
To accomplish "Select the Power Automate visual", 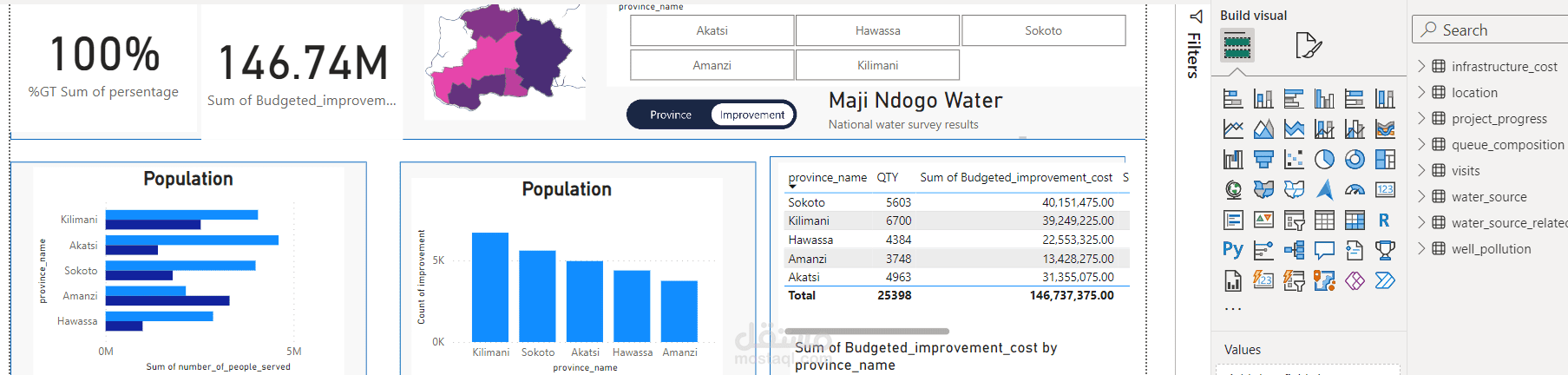I will pos(1385,280).
